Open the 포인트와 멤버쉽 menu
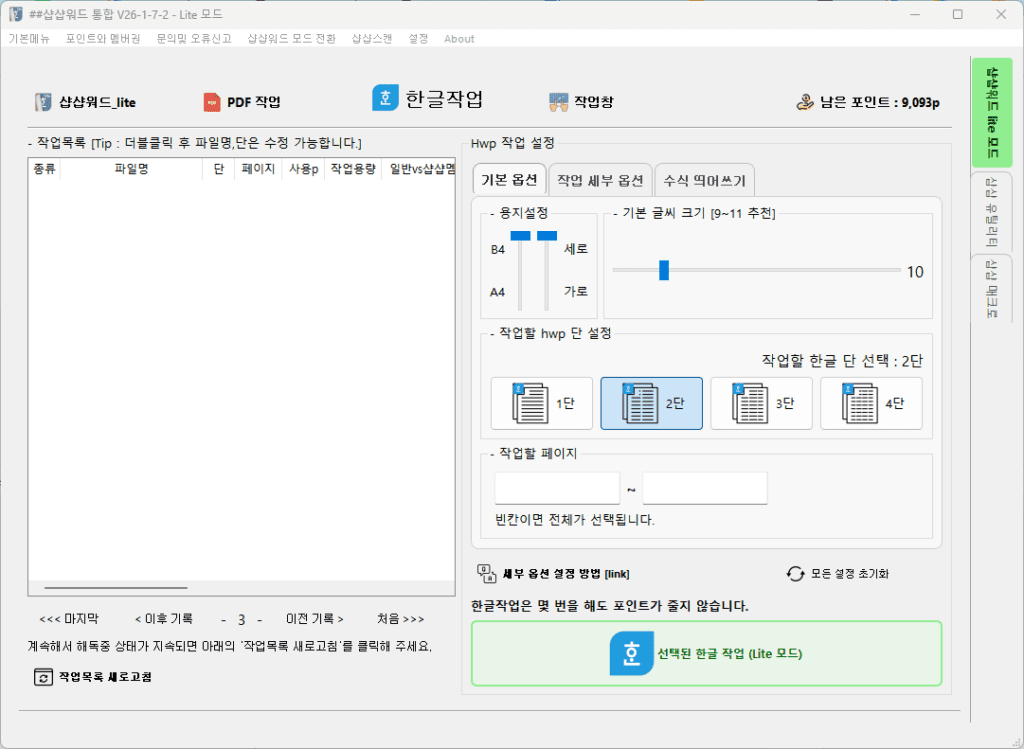This screenshot has height=749, width=1024. pyautogui.click(x=101, y=38)
